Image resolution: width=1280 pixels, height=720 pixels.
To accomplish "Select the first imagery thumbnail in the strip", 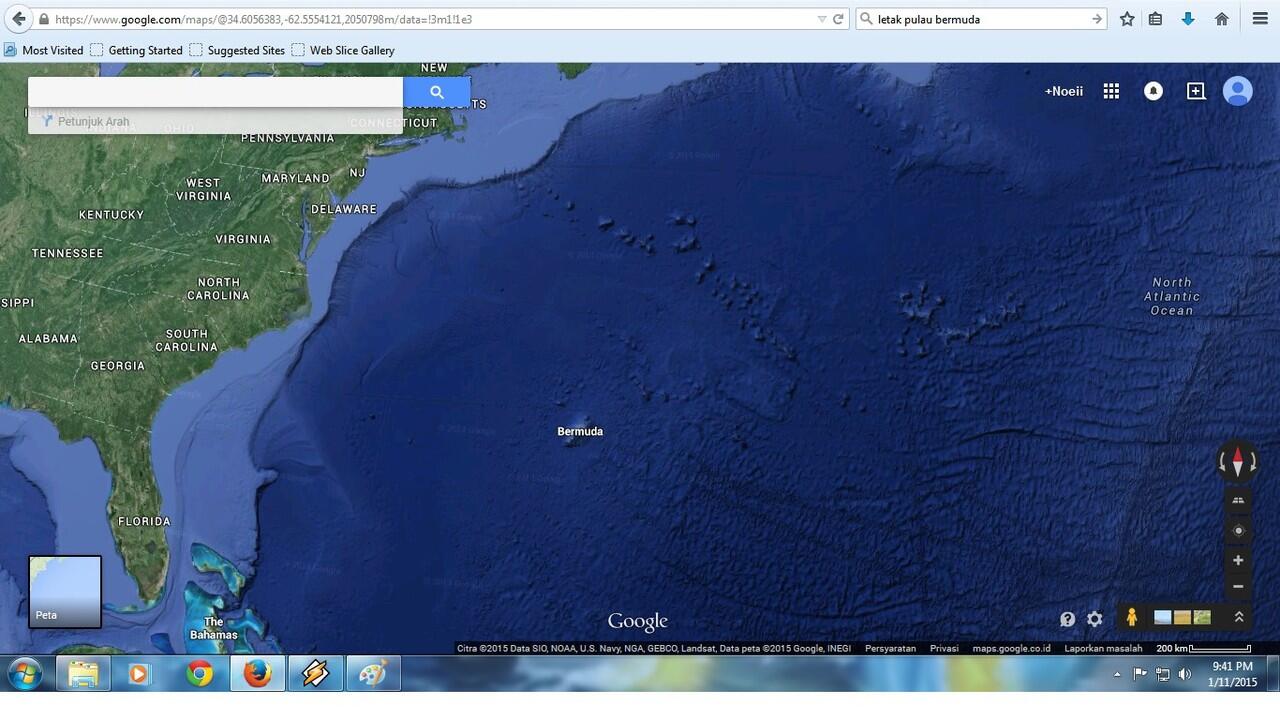I will click(1163, 618).
